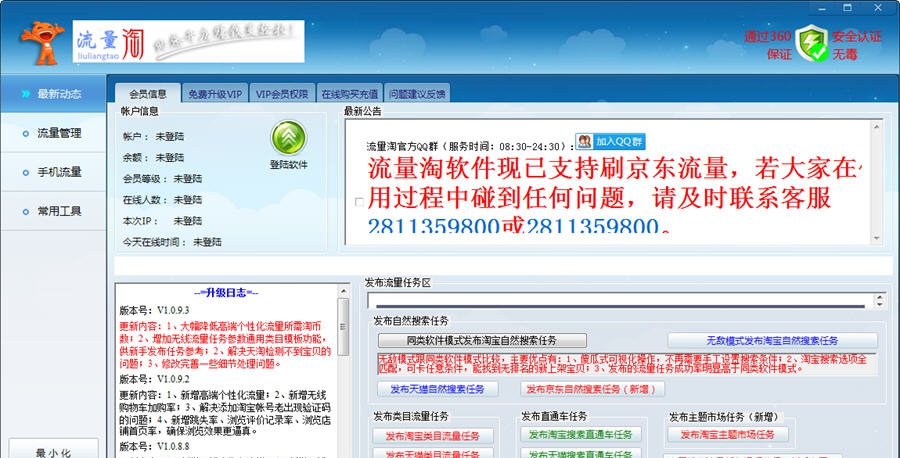Toggle the checkbox in the announcement box
900x458 pixels.
(x=359, y=202)
